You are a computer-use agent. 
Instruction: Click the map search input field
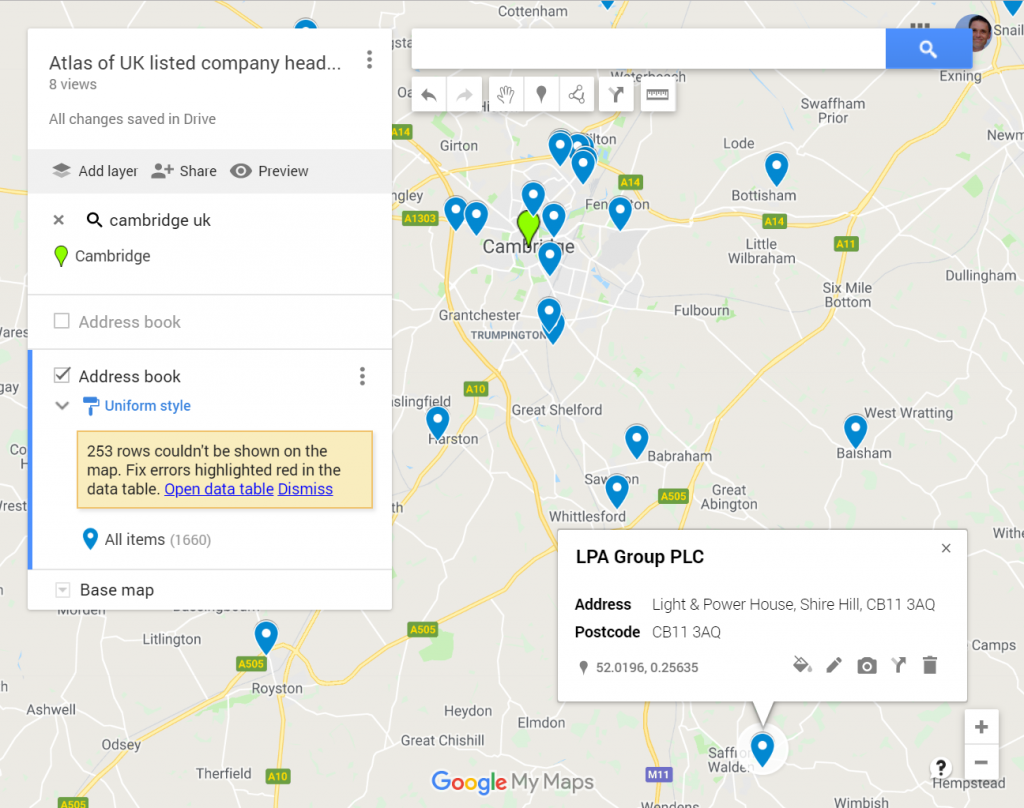tap(648, 49)
